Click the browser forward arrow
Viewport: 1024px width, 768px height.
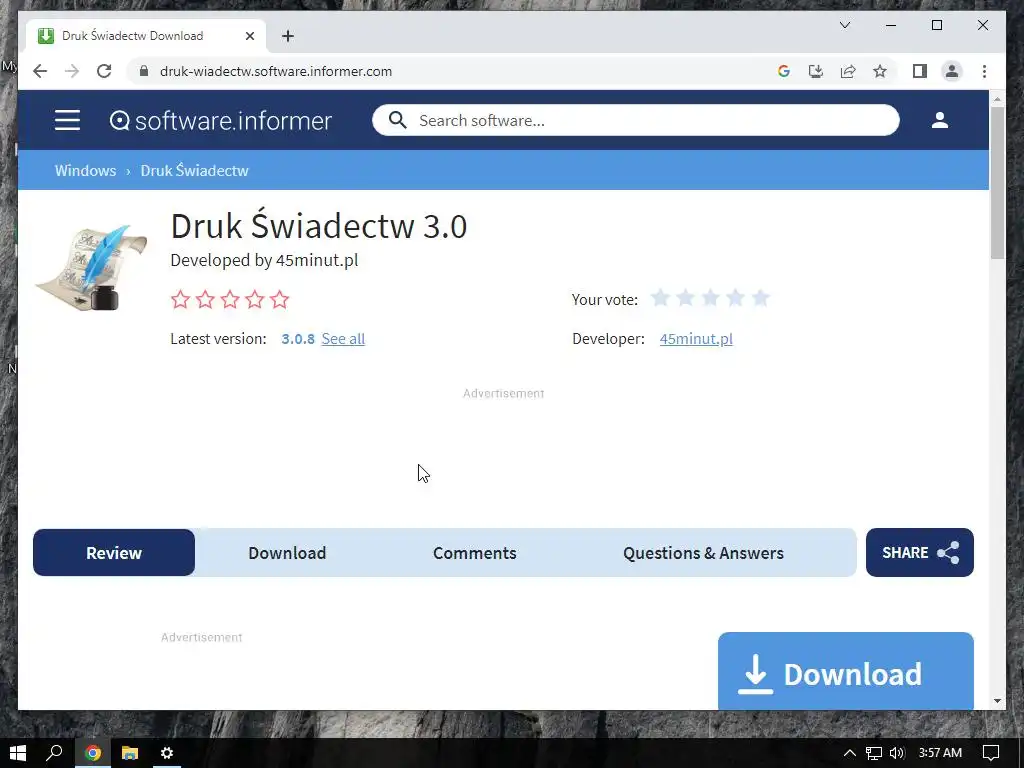click(x=72, y=71)
